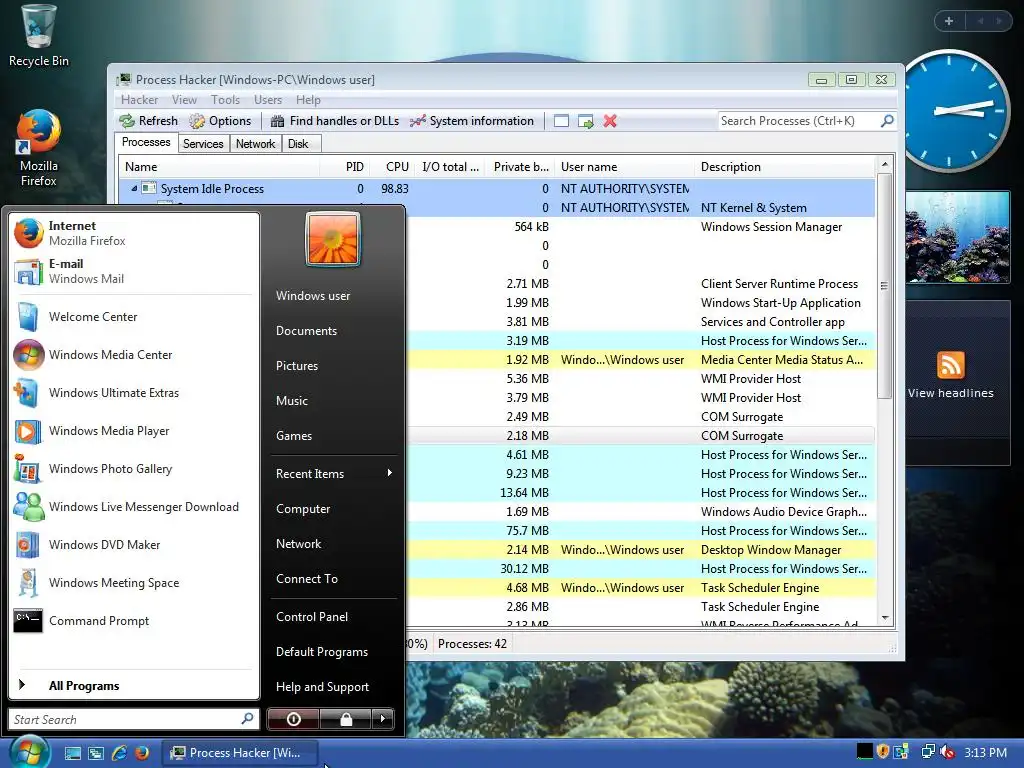Select the Processes tab
This screenshot has width=1024, height=768.
(146, 142)
